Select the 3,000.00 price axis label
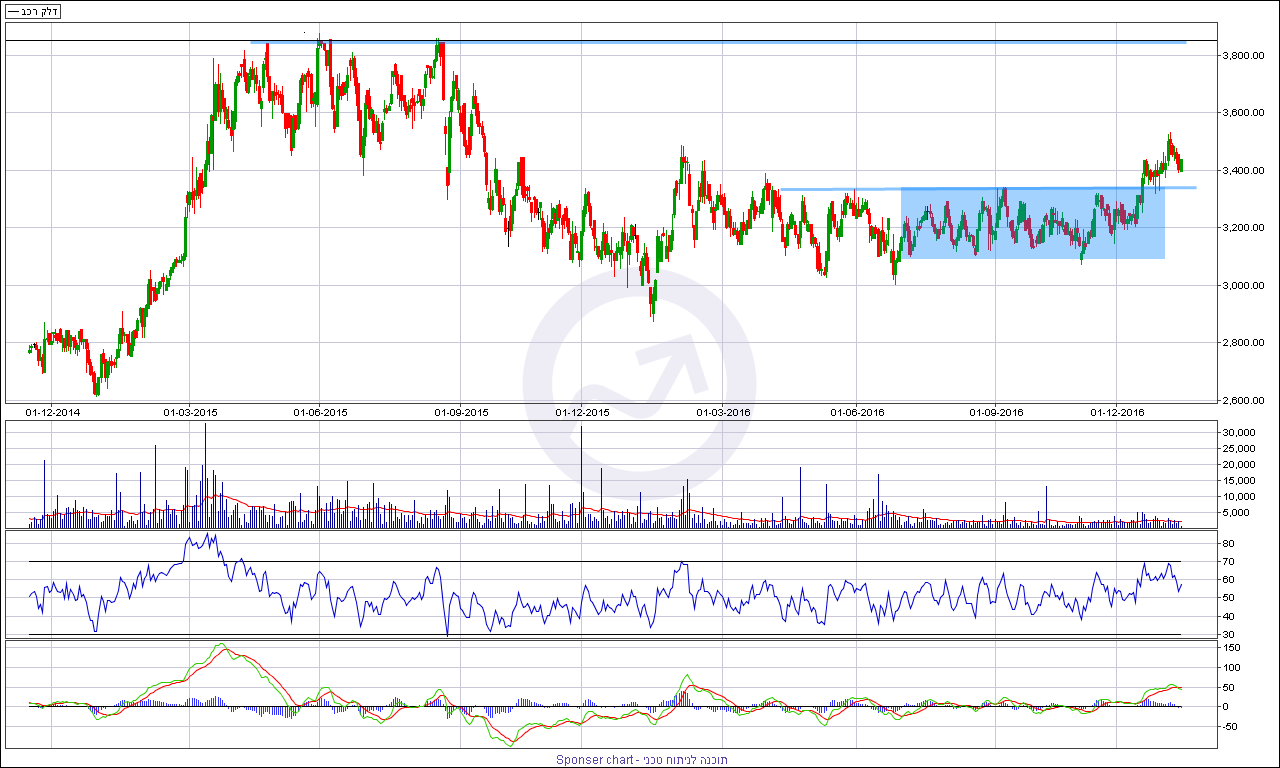This screenshot has width=1280, height=768. coord(1246,286)
